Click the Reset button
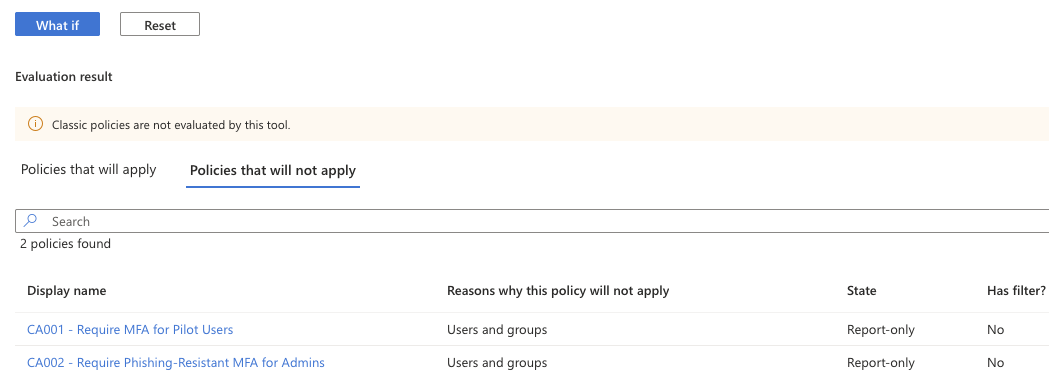The width and height of the screenshot is (1049, 377). [160, 25]
